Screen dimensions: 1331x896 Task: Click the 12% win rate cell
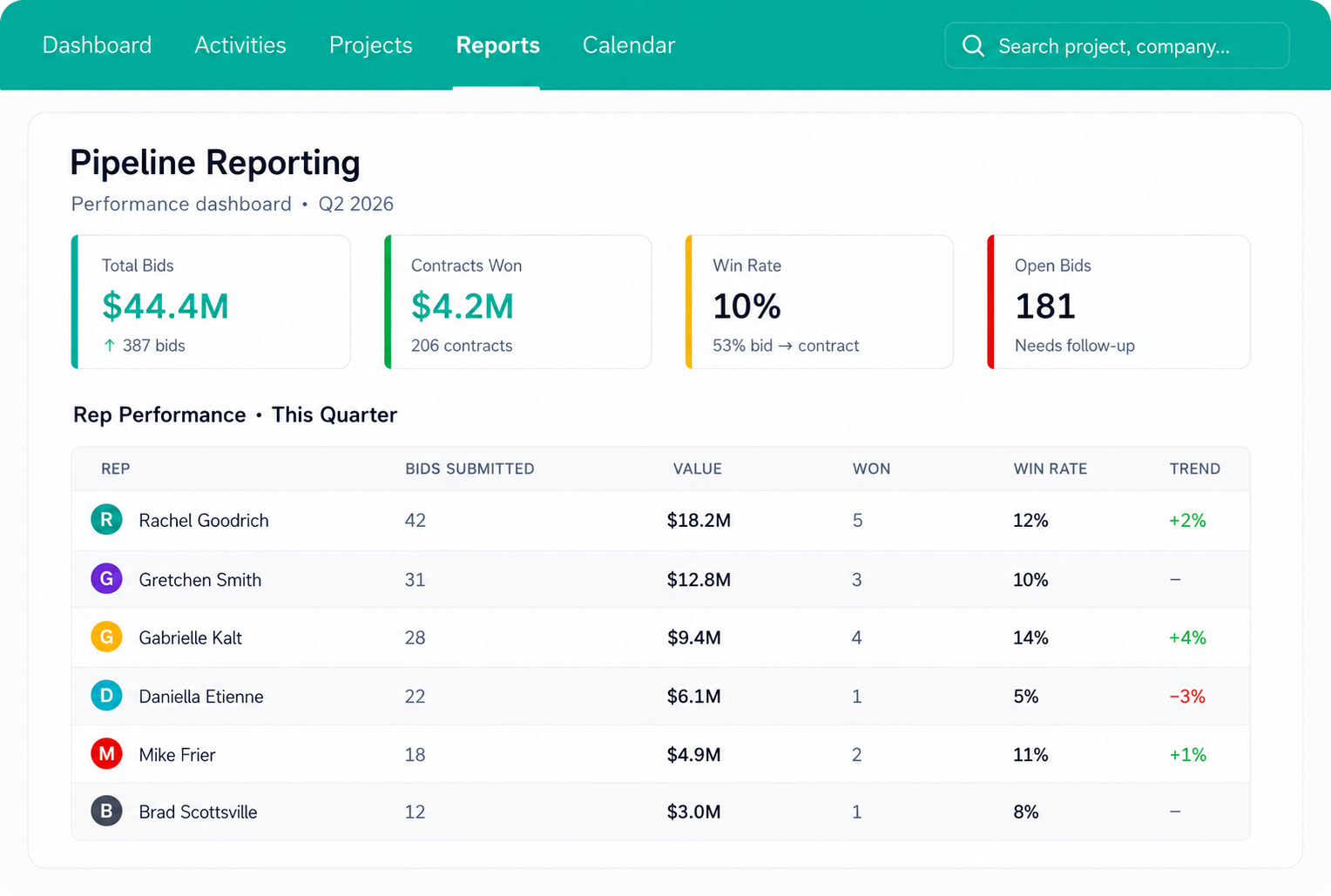click(1030, 521)
